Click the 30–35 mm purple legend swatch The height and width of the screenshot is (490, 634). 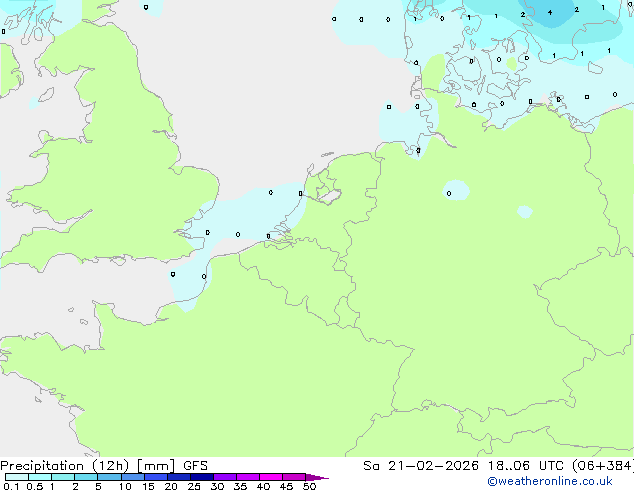pos(225,477)
